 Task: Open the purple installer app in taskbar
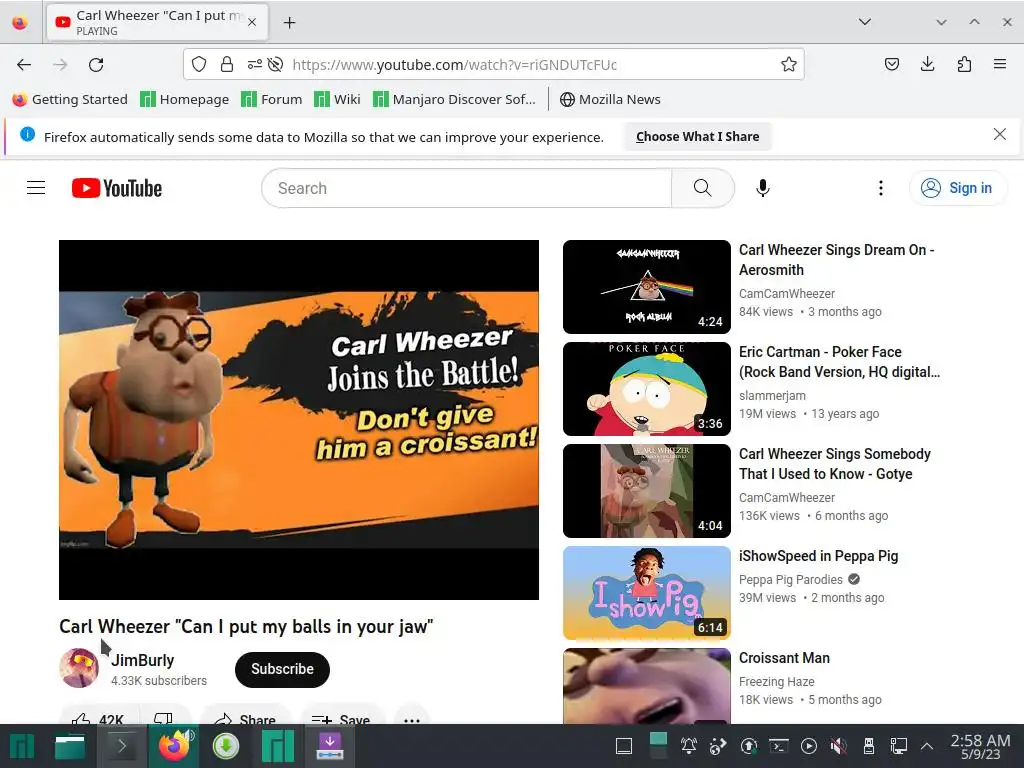tap(330, 746)
